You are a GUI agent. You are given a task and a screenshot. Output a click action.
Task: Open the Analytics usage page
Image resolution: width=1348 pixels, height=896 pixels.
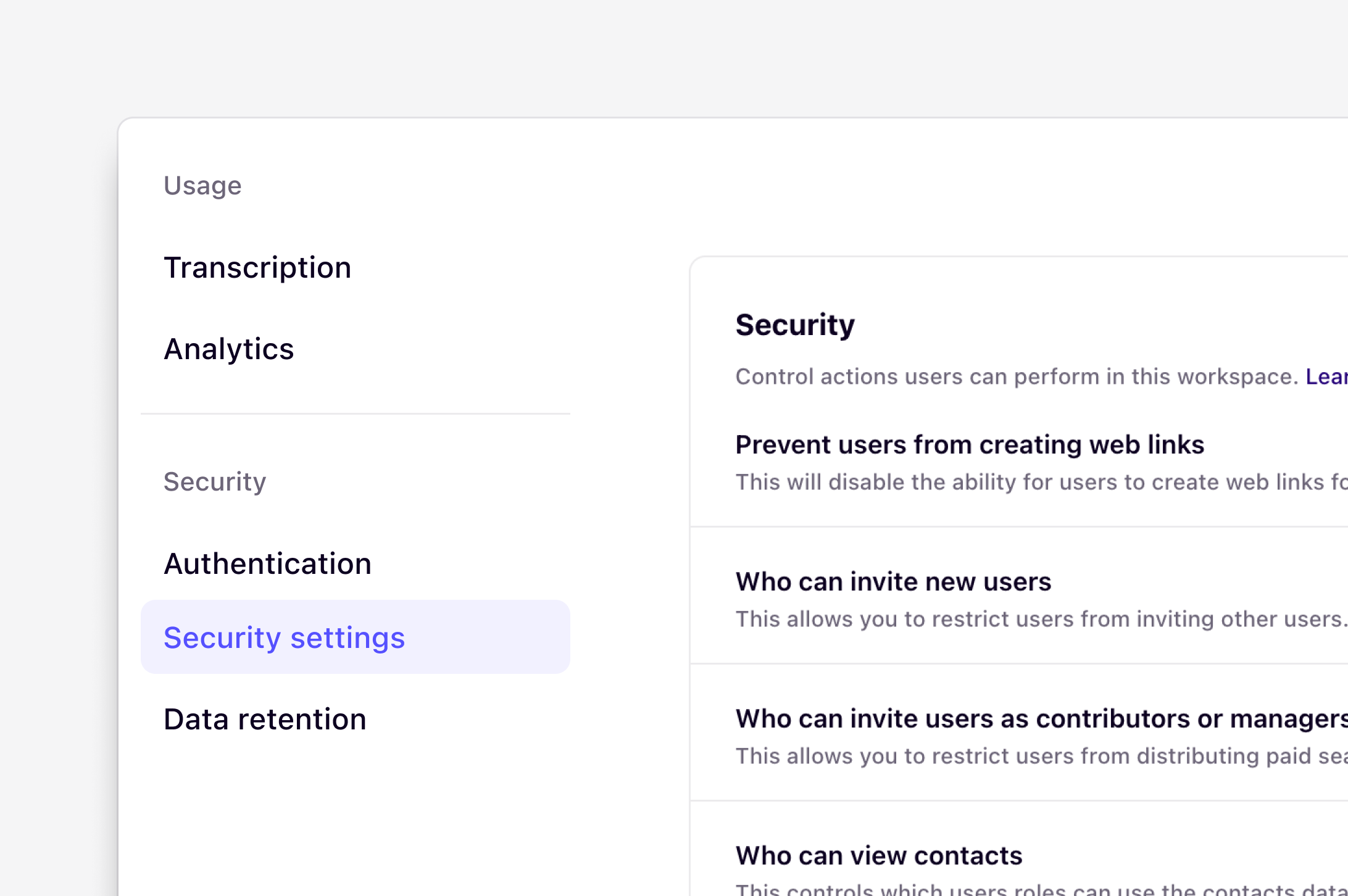click(228, 349)
